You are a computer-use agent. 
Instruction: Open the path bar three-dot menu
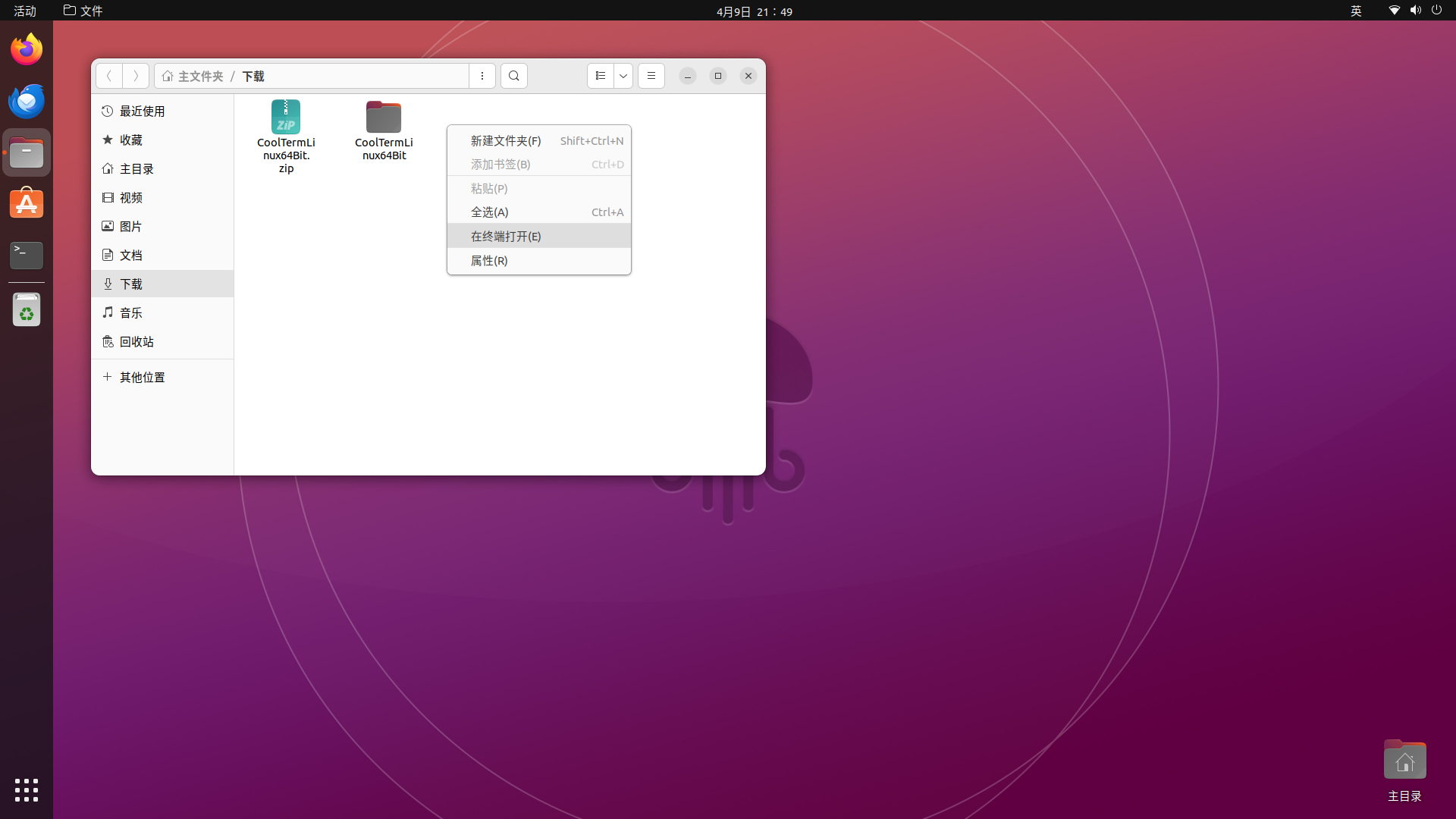pos(482,76)
